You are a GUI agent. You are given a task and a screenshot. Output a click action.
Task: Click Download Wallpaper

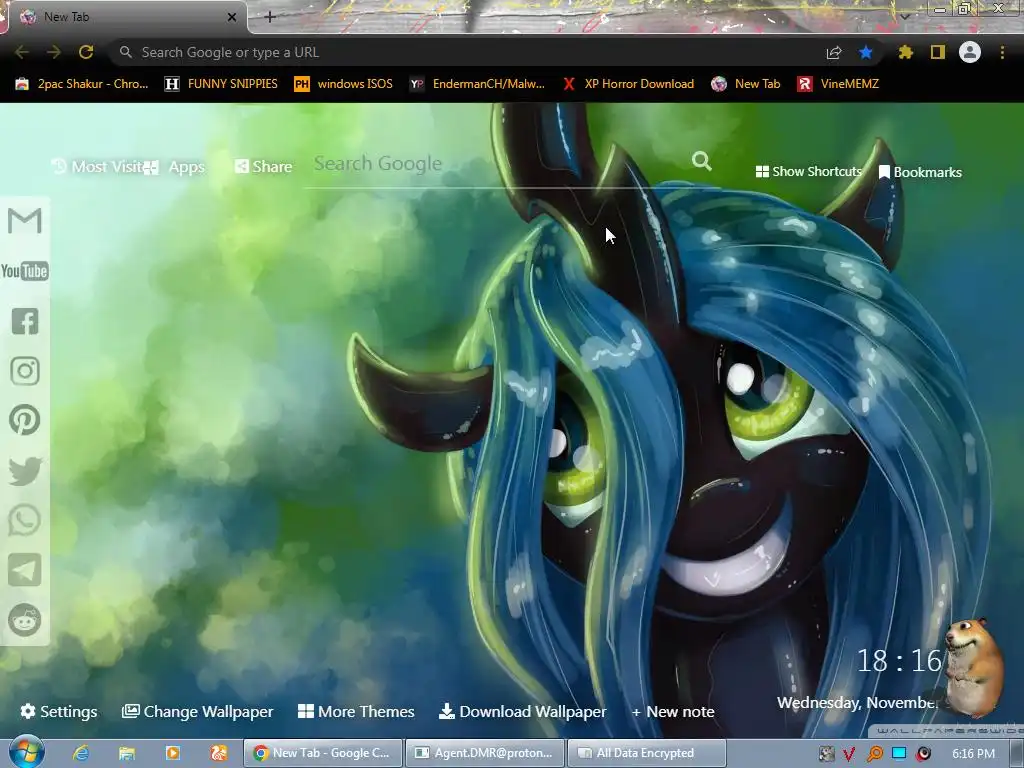pos(522,711)
